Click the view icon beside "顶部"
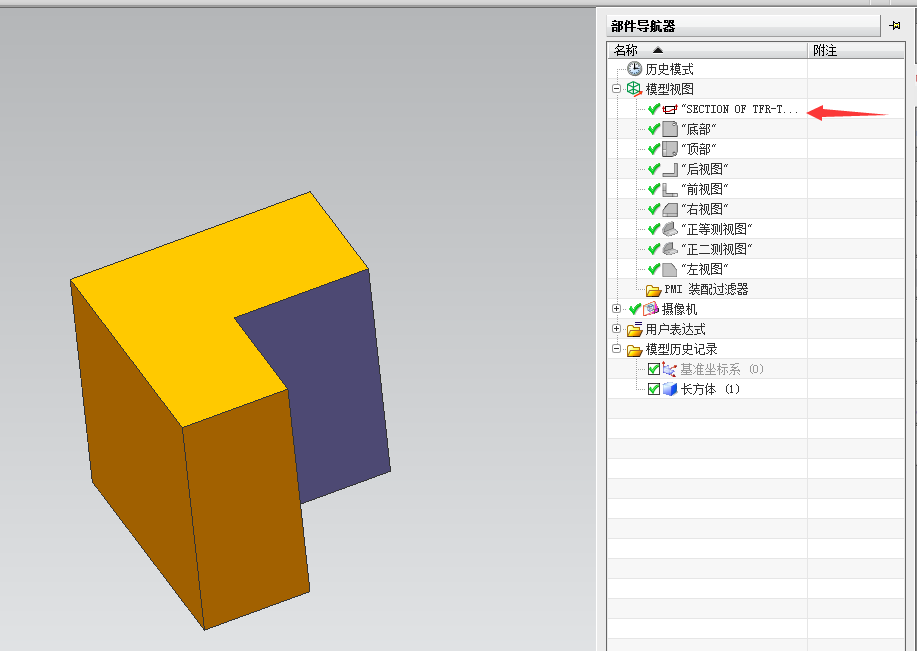This screenshot has height=651, width=917. [x=670, y=149]
